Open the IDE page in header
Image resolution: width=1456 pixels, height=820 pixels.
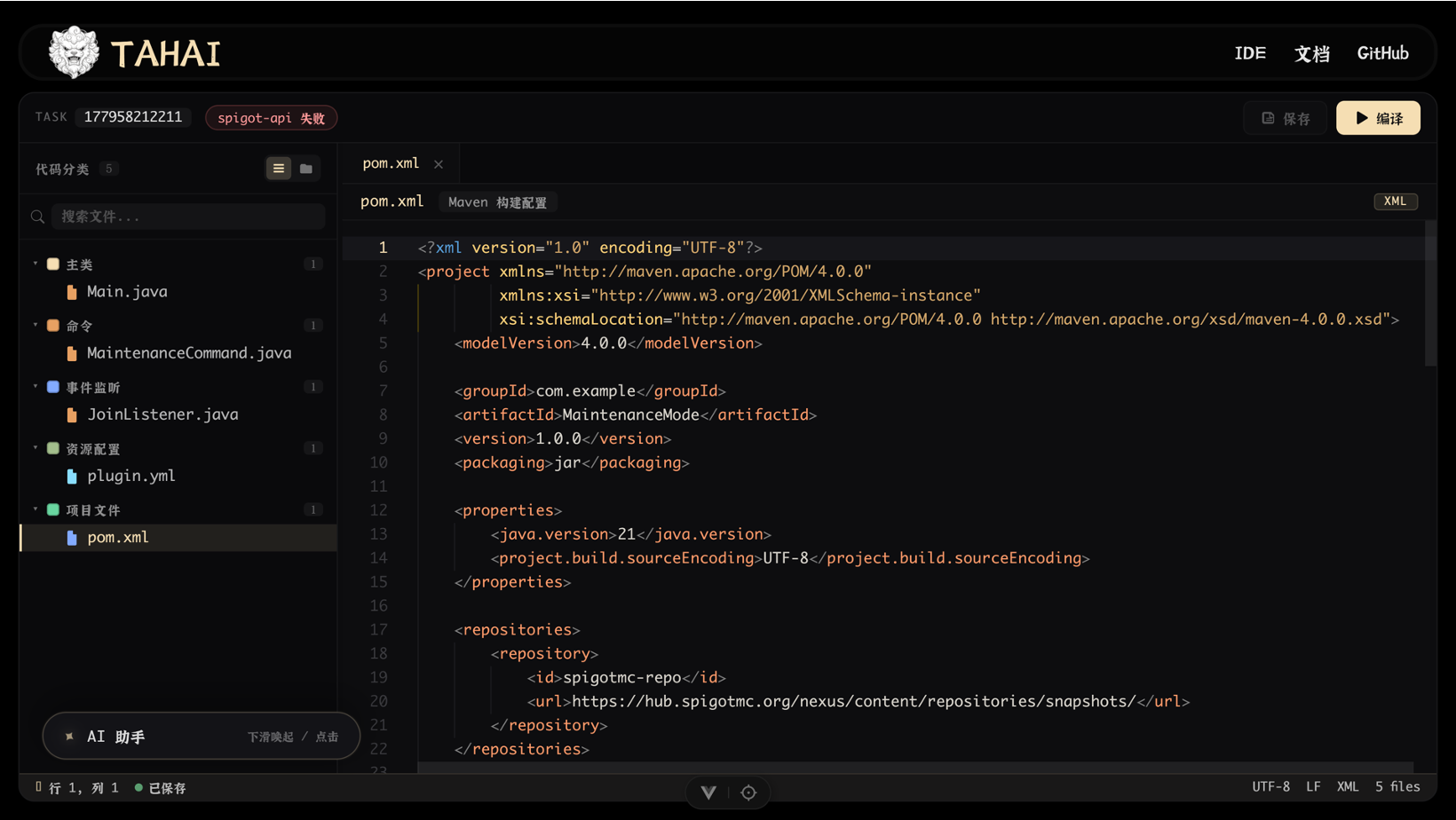click(1250, 53)
